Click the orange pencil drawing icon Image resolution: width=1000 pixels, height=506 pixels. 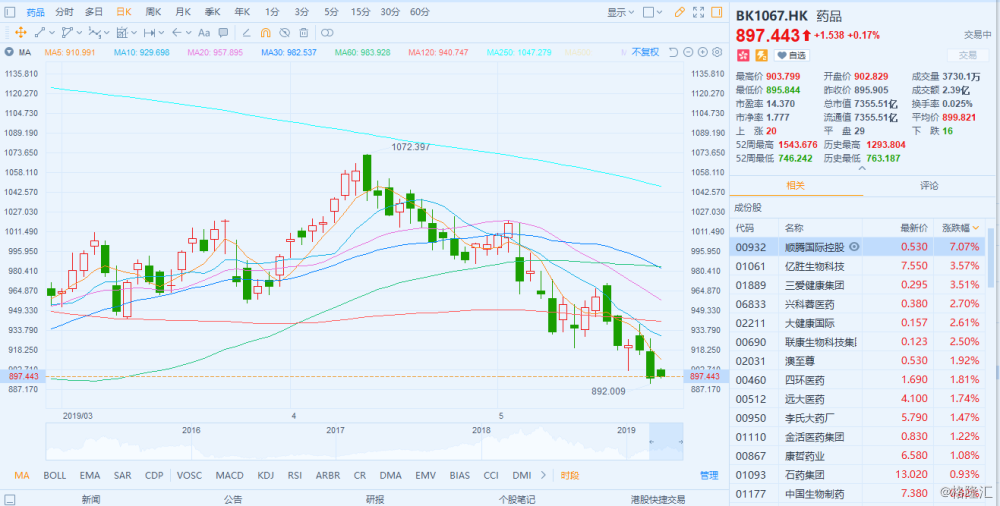[681, 13]
